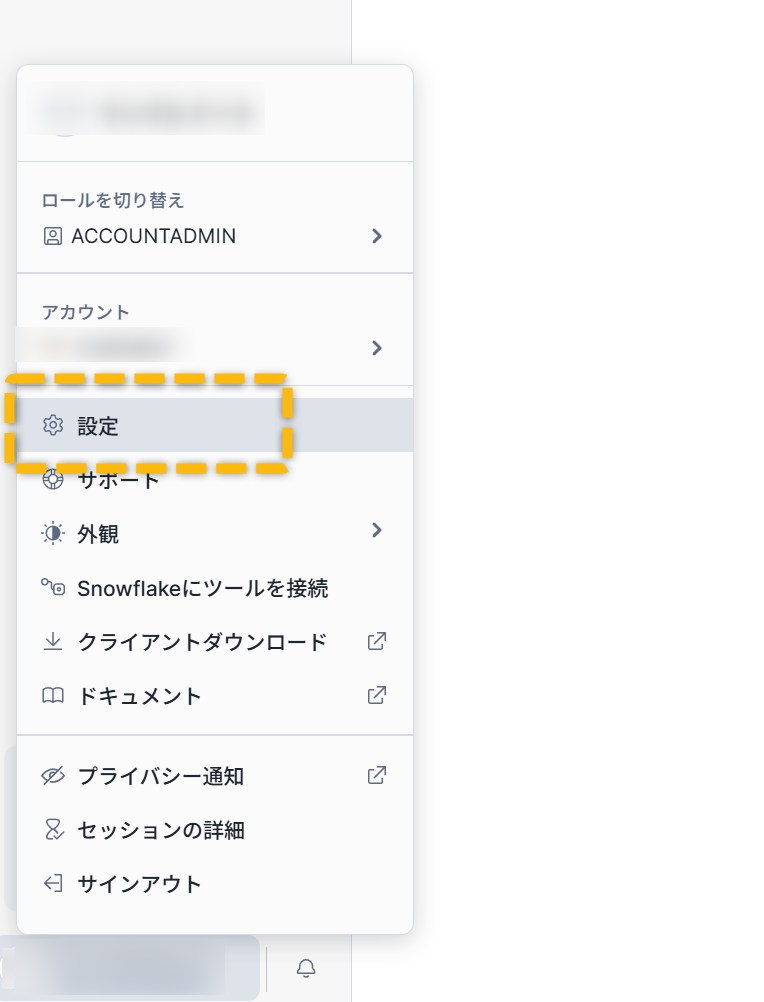The width and height of the screenshot is (764, 1002).
Task: Click サインアウト to sign out
Action: [x=140, y=884]
